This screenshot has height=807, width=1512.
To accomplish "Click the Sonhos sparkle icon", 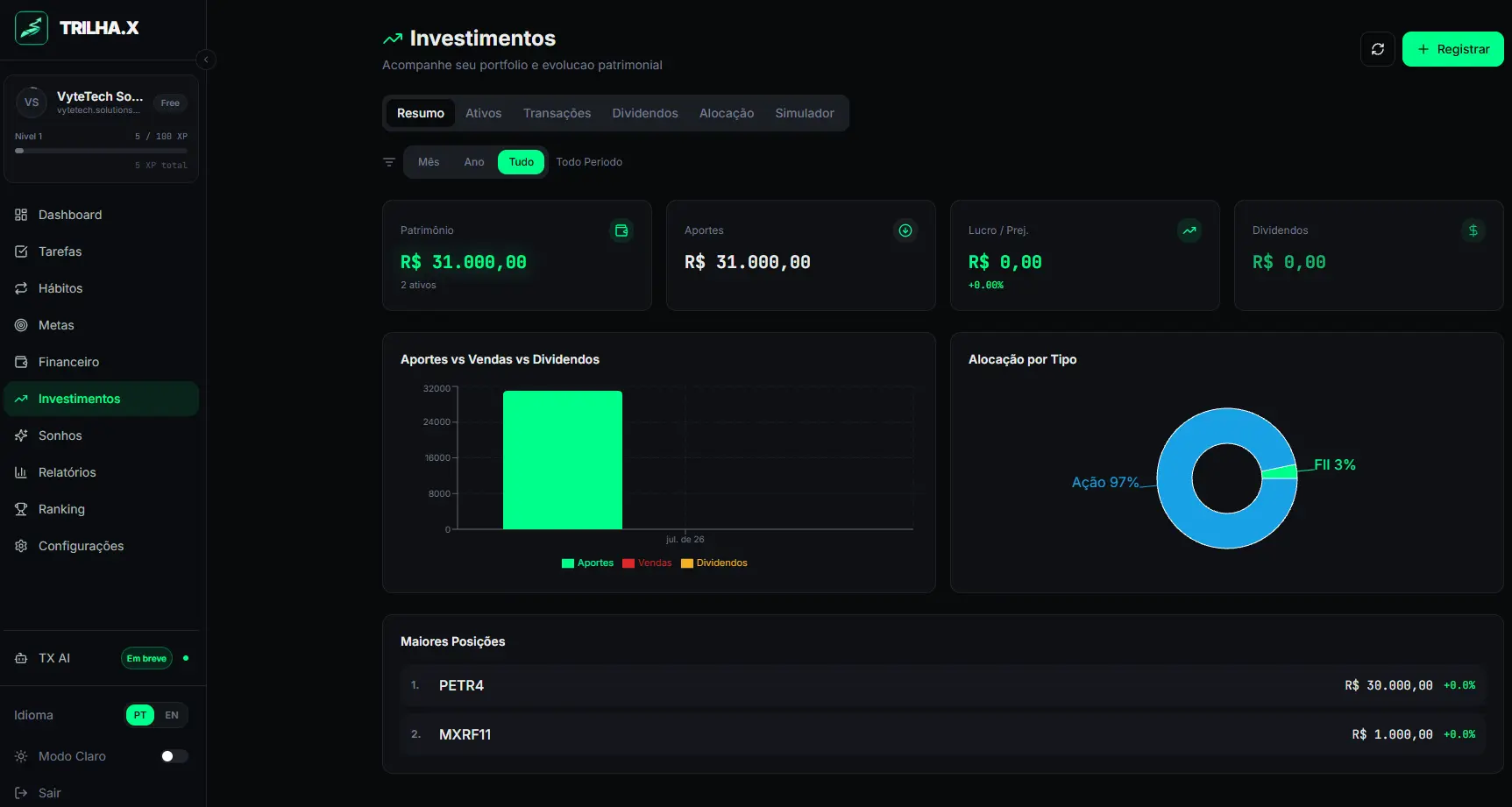I will point(21,435).
